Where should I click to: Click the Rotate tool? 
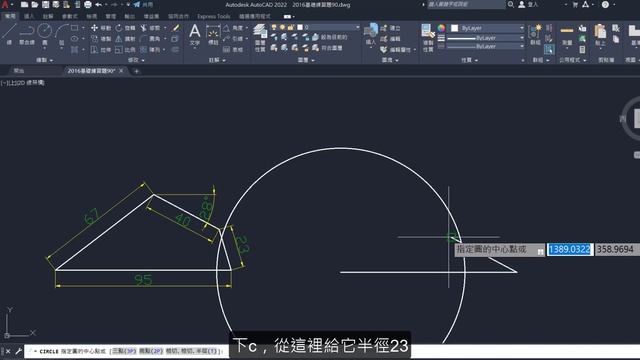pos(125,28)
